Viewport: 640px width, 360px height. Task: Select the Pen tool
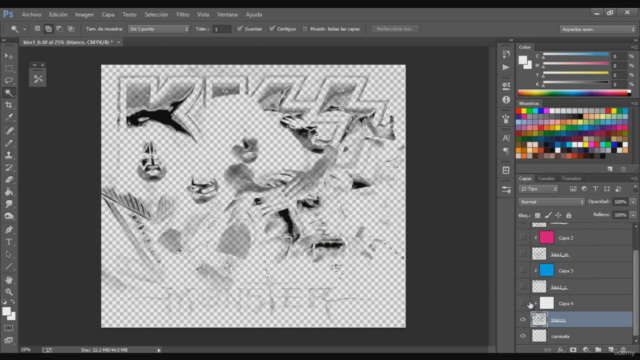(x=9, y=230)
